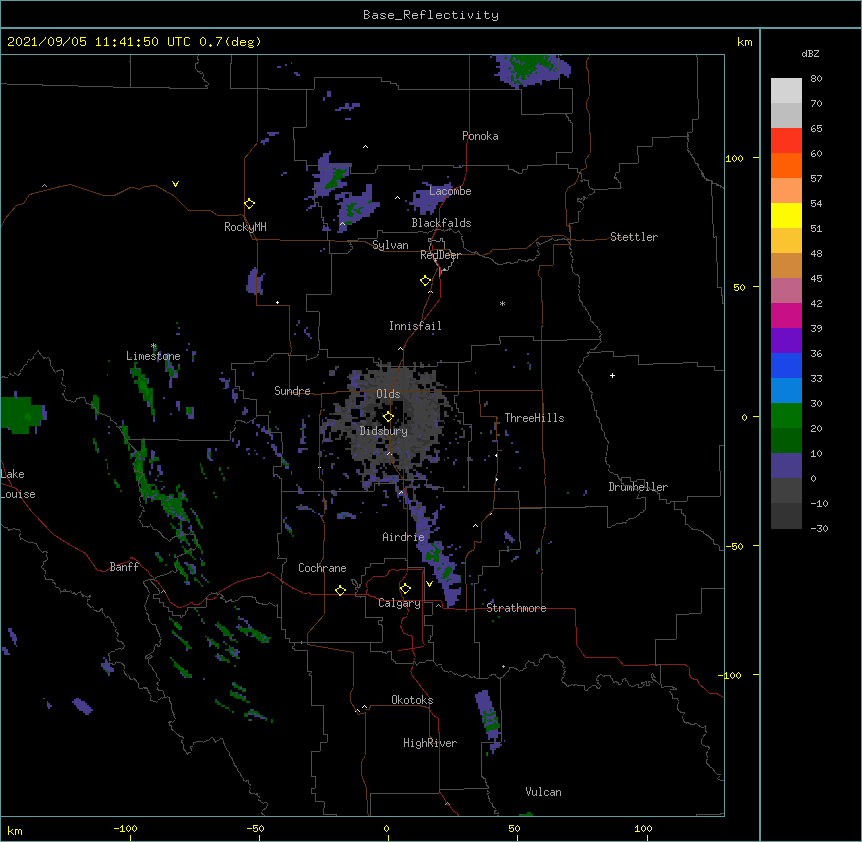Select the 0 dBZ slate-blue swatch
862x842 pixels.
tap(786, 466)
